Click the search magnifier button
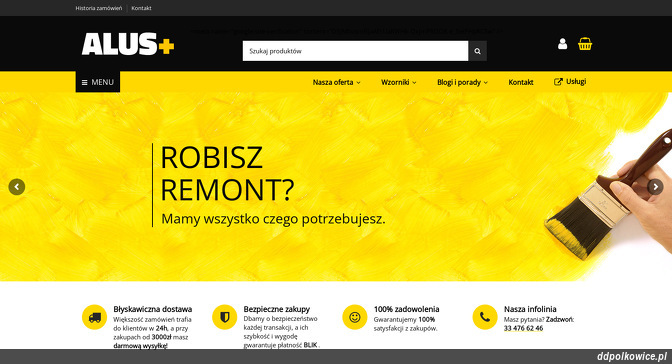Viewport: 672px width, 364px height. point(477,51)
